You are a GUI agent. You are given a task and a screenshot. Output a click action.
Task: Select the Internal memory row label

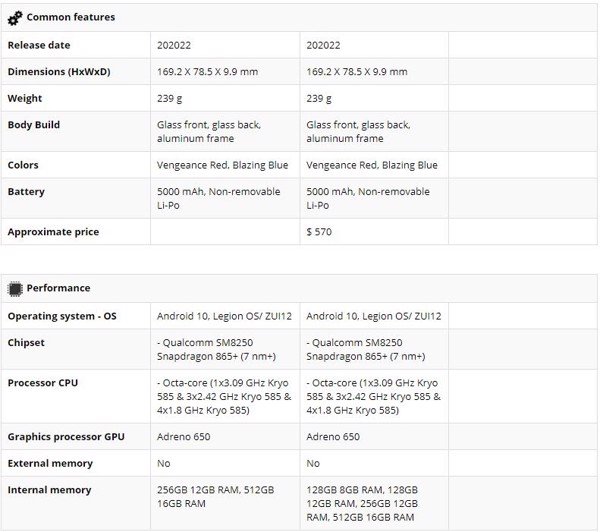click(x=49, y=490)
